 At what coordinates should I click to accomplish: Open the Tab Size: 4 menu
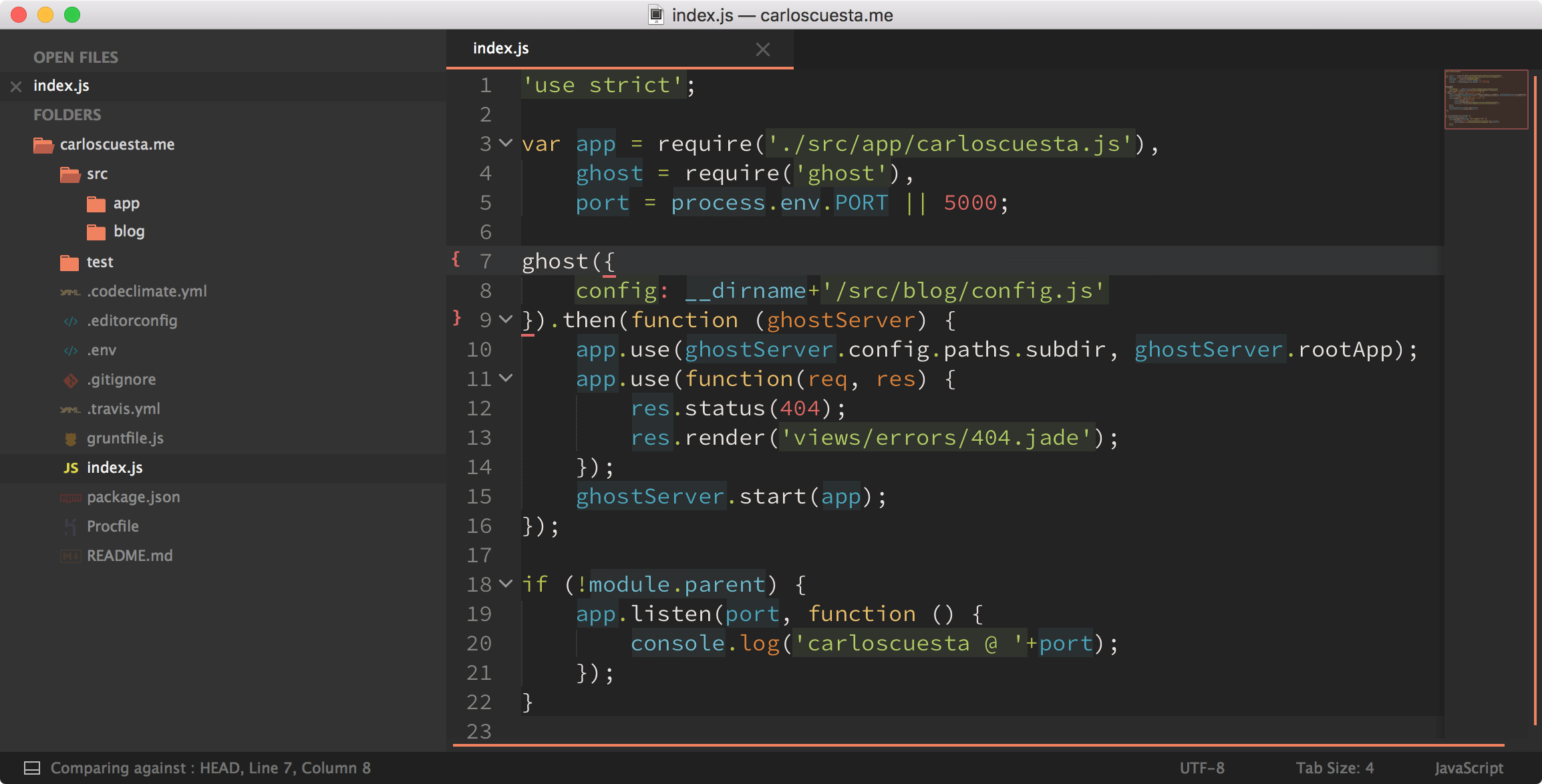[1335, 768]
